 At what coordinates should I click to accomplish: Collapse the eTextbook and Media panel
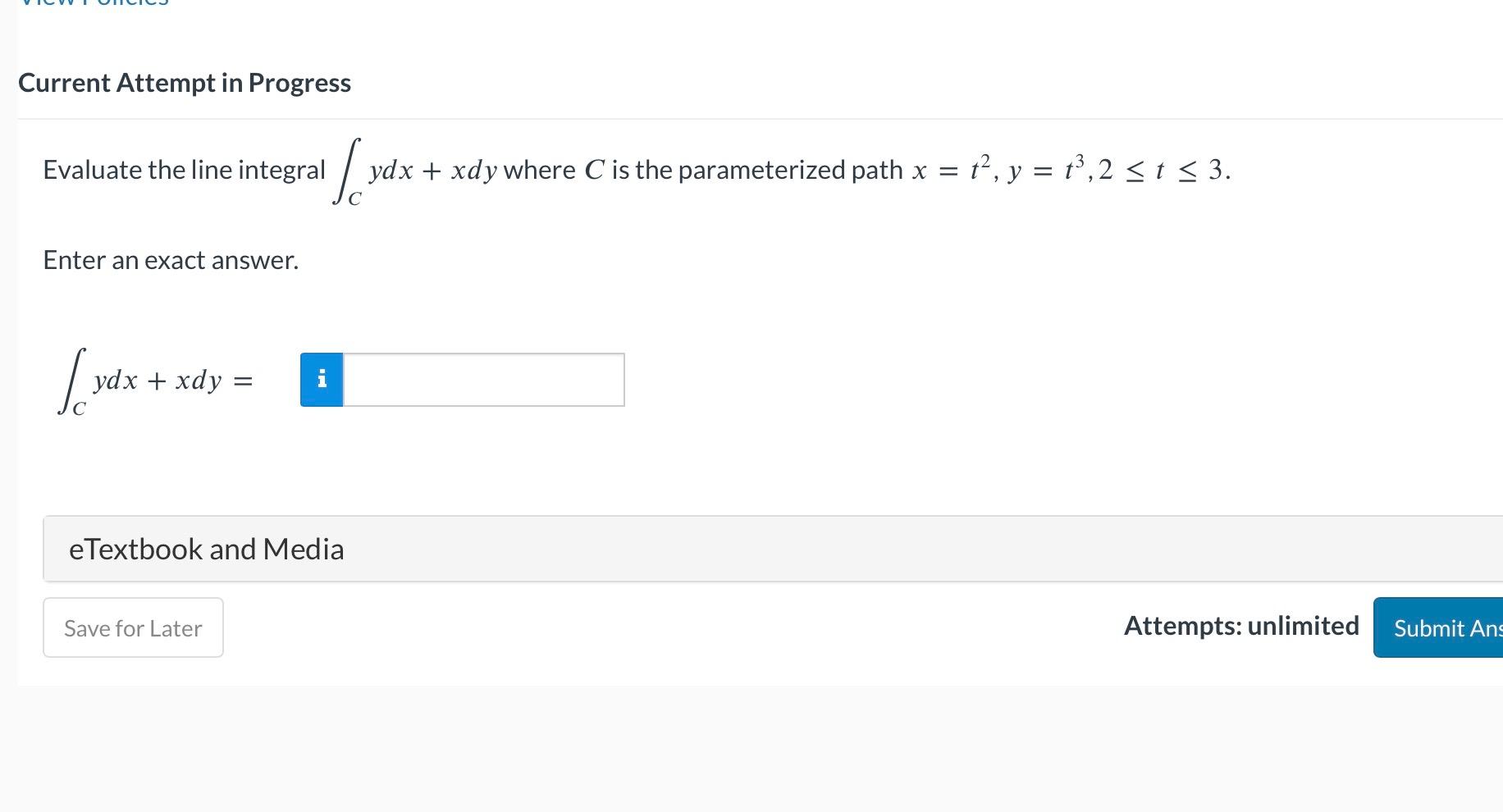click(x=206, y=549)
